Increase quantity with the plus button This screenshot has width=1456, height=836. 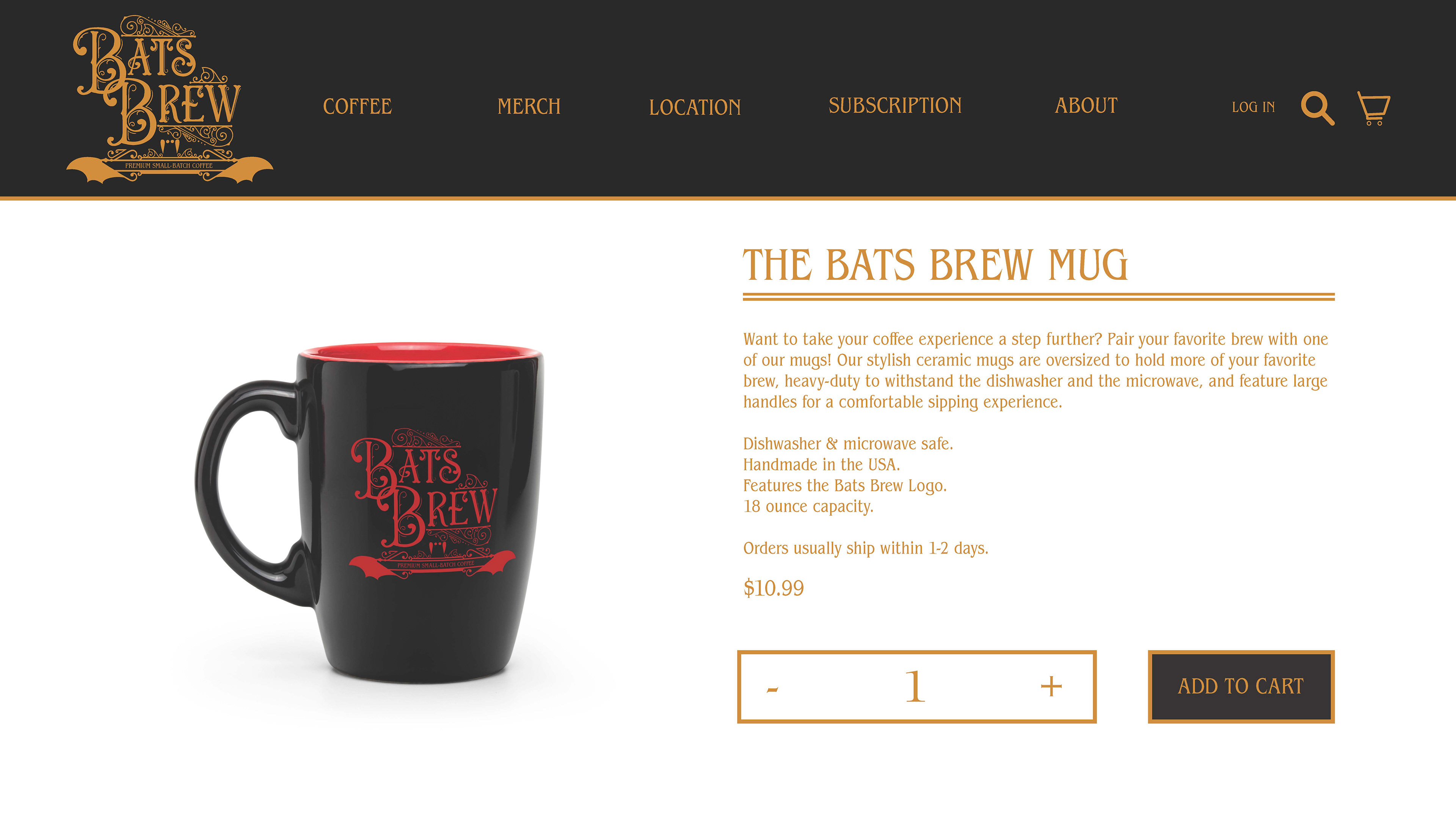click(1051, 686)
